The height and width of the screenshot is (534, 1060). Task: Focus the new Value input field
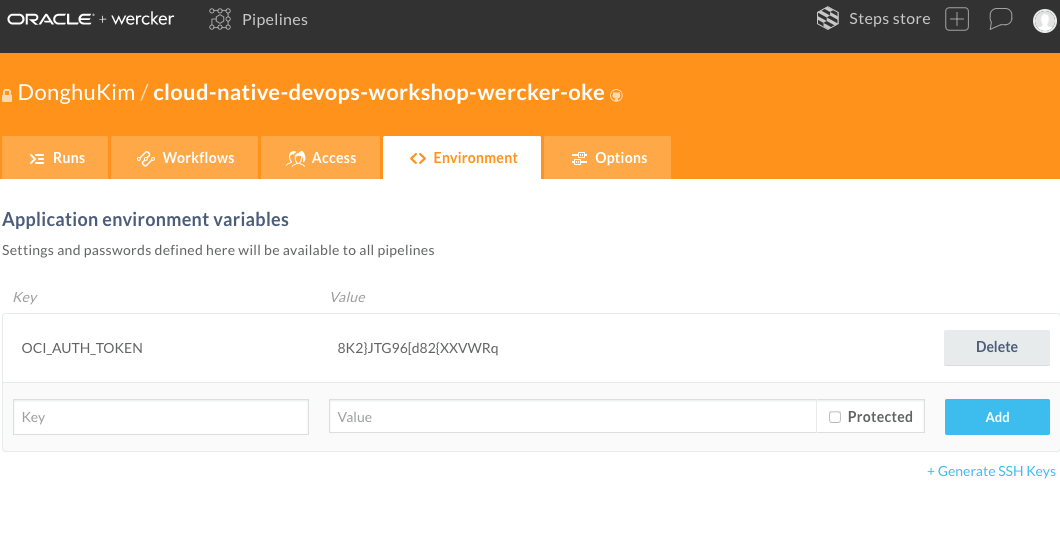[573, 416]
